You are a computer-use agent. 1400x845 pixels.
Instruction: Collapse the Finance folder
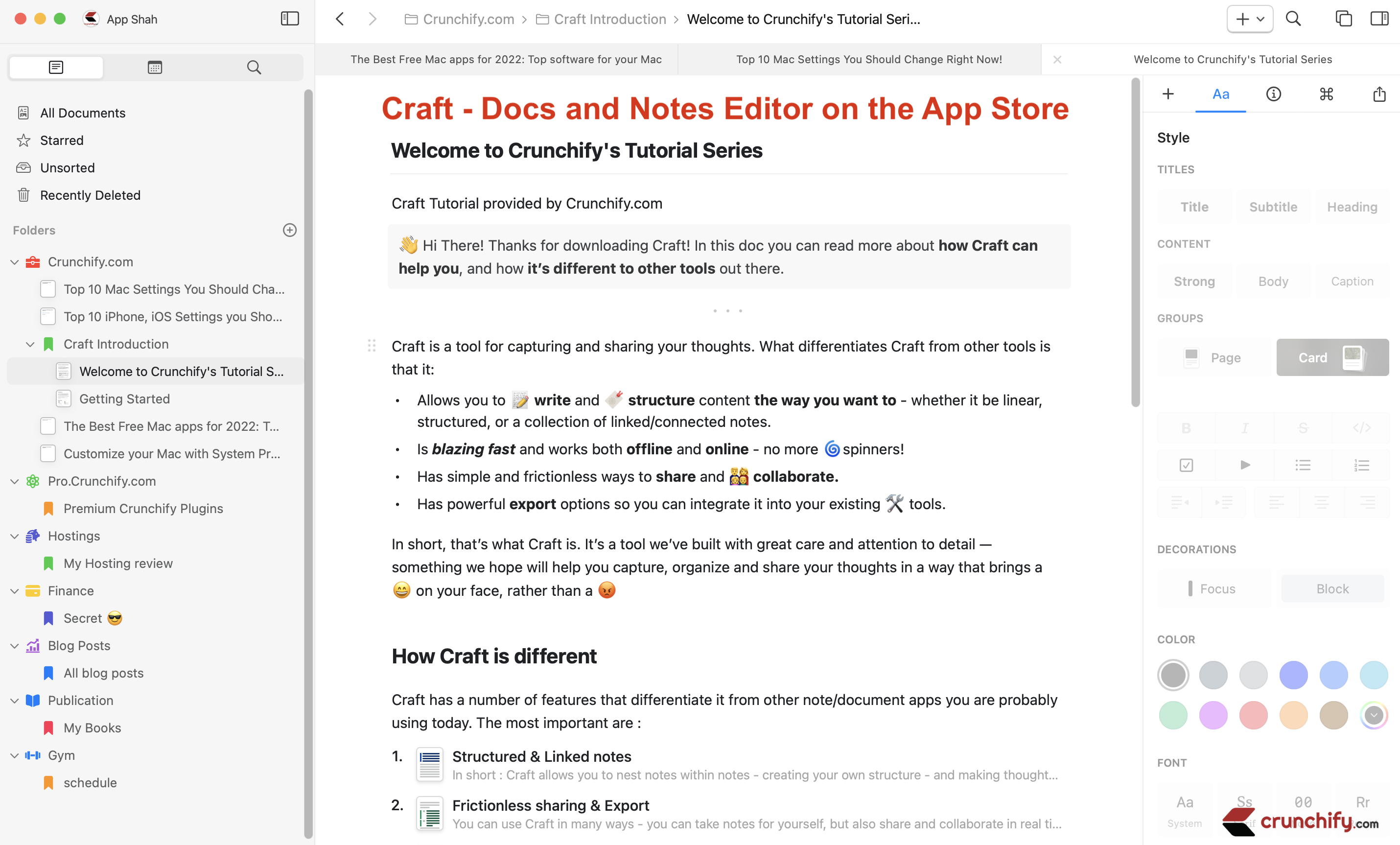(15, 590)
